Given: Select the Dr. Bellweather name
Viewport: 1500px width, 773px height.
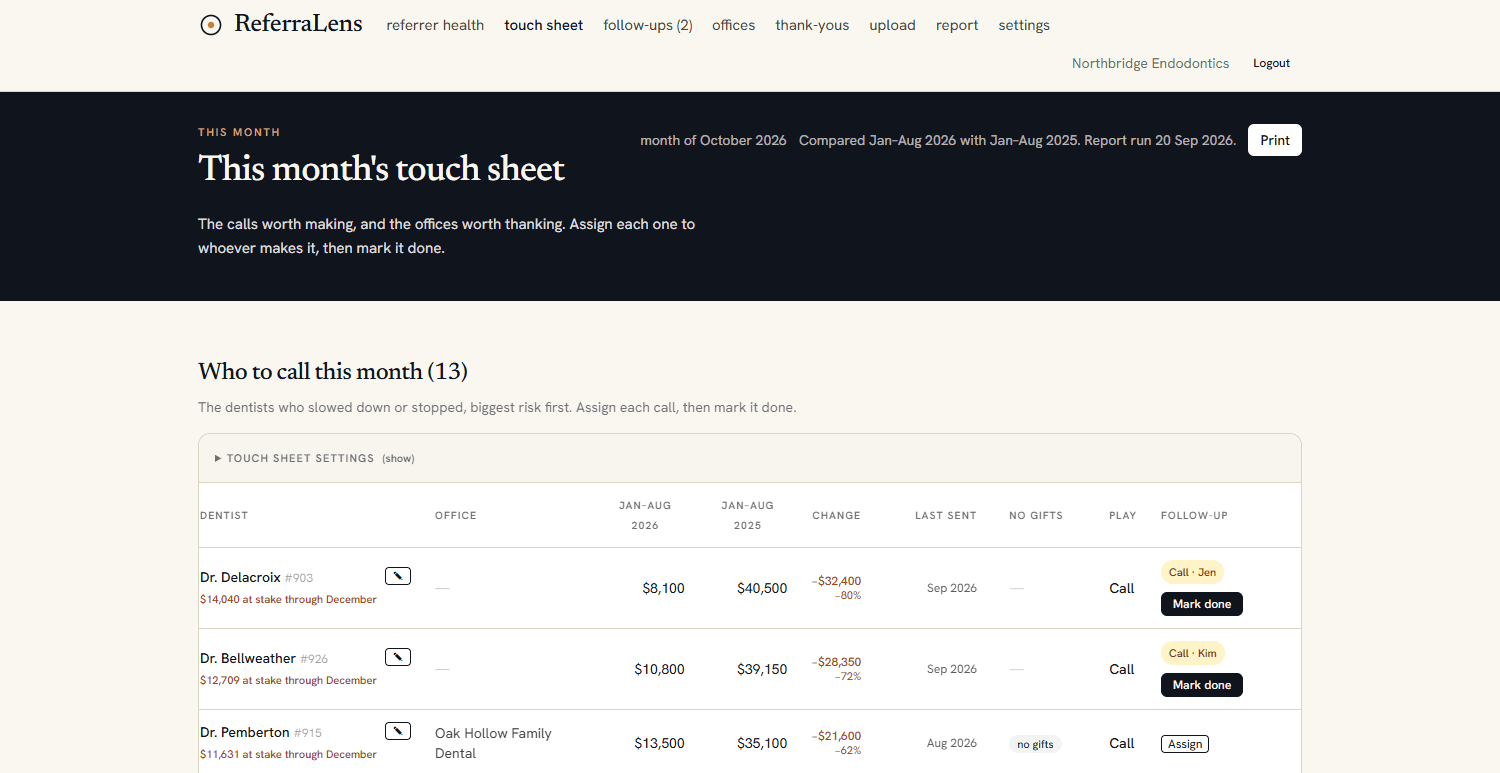Looking at the screenshot, I should (248, 658).
